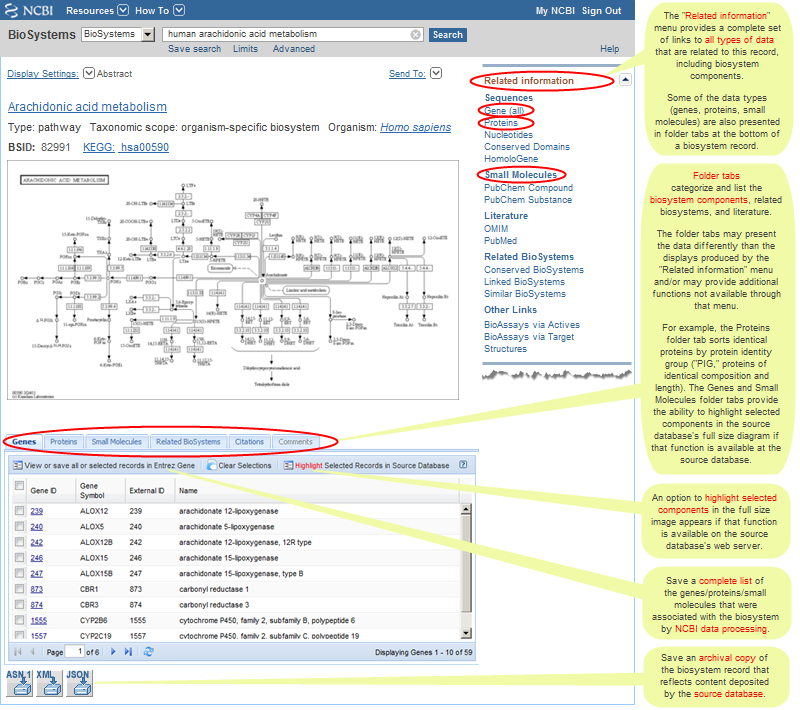The width and height of the screenshot is (800, 710).
Task: Open BioAssays via Target link
Action: (529, 337)
